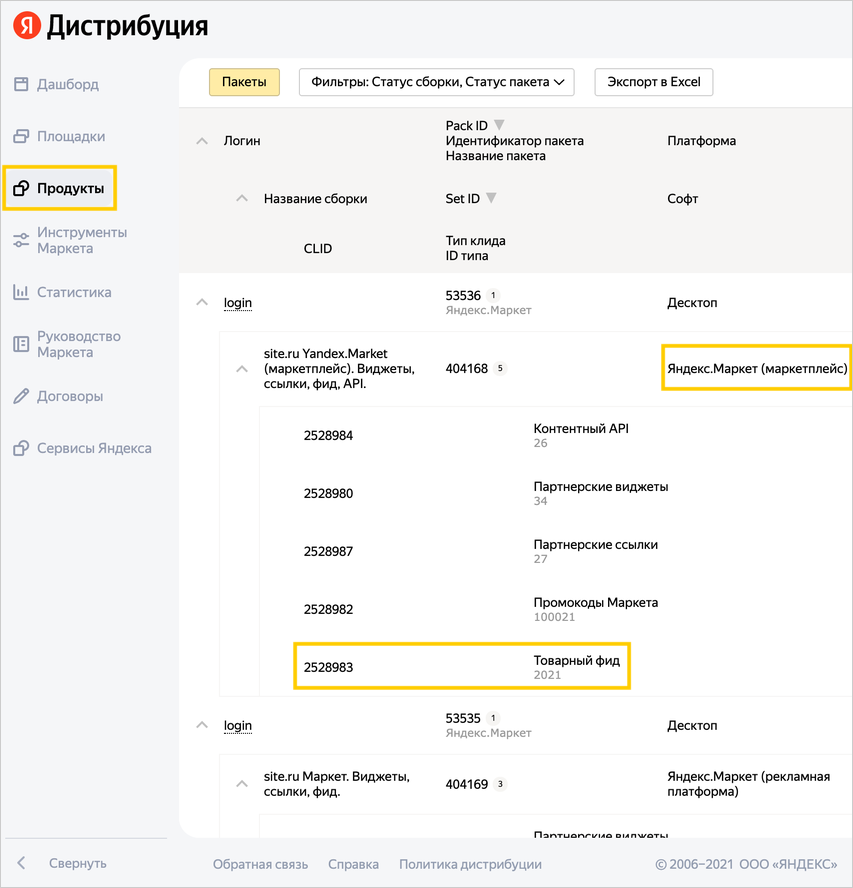Click the Руководство Маркета book icon
Image resolution: width=853 pixels, height=888 pixels.
[x=21, y=344]
